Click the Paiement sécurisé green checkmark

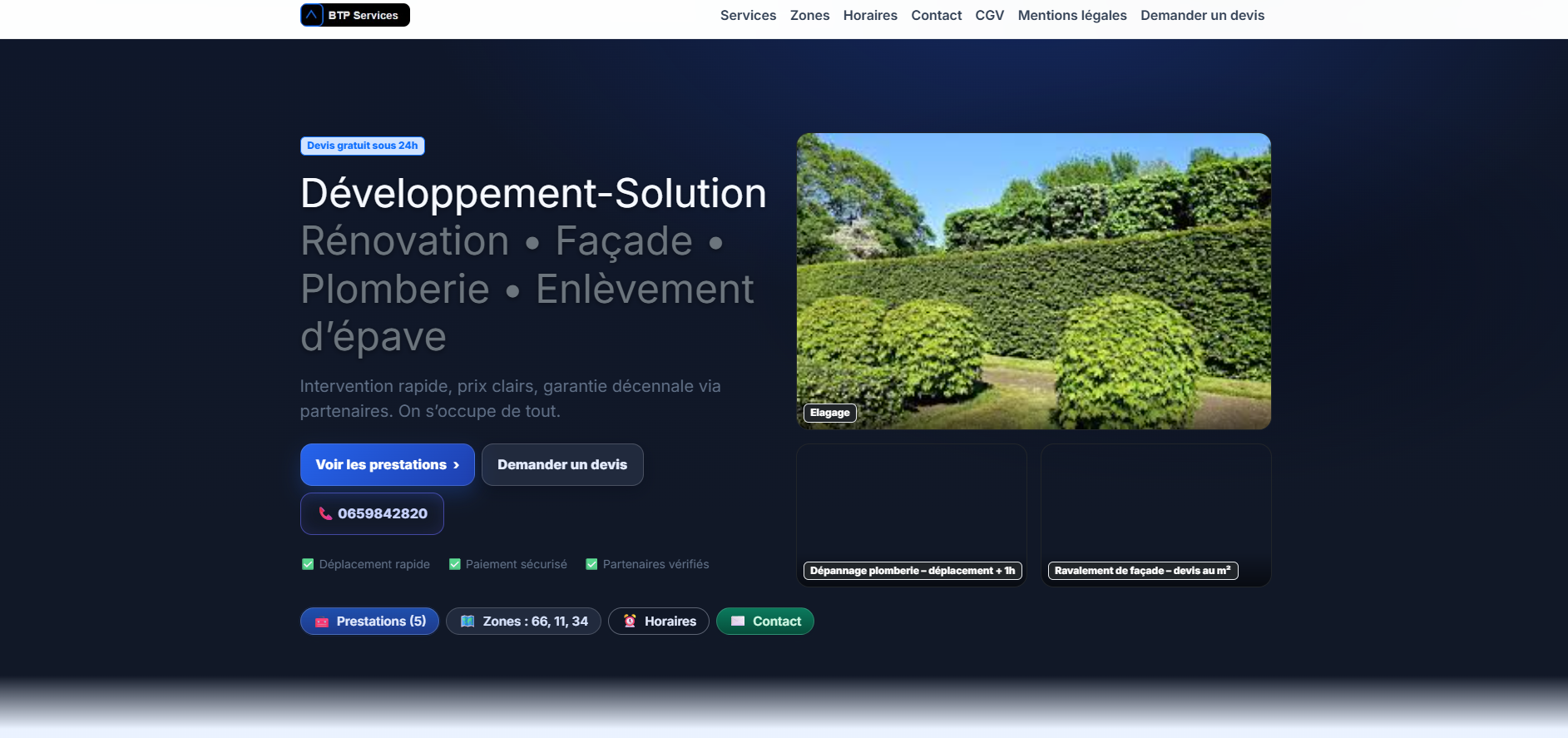[x=455, y=564]
